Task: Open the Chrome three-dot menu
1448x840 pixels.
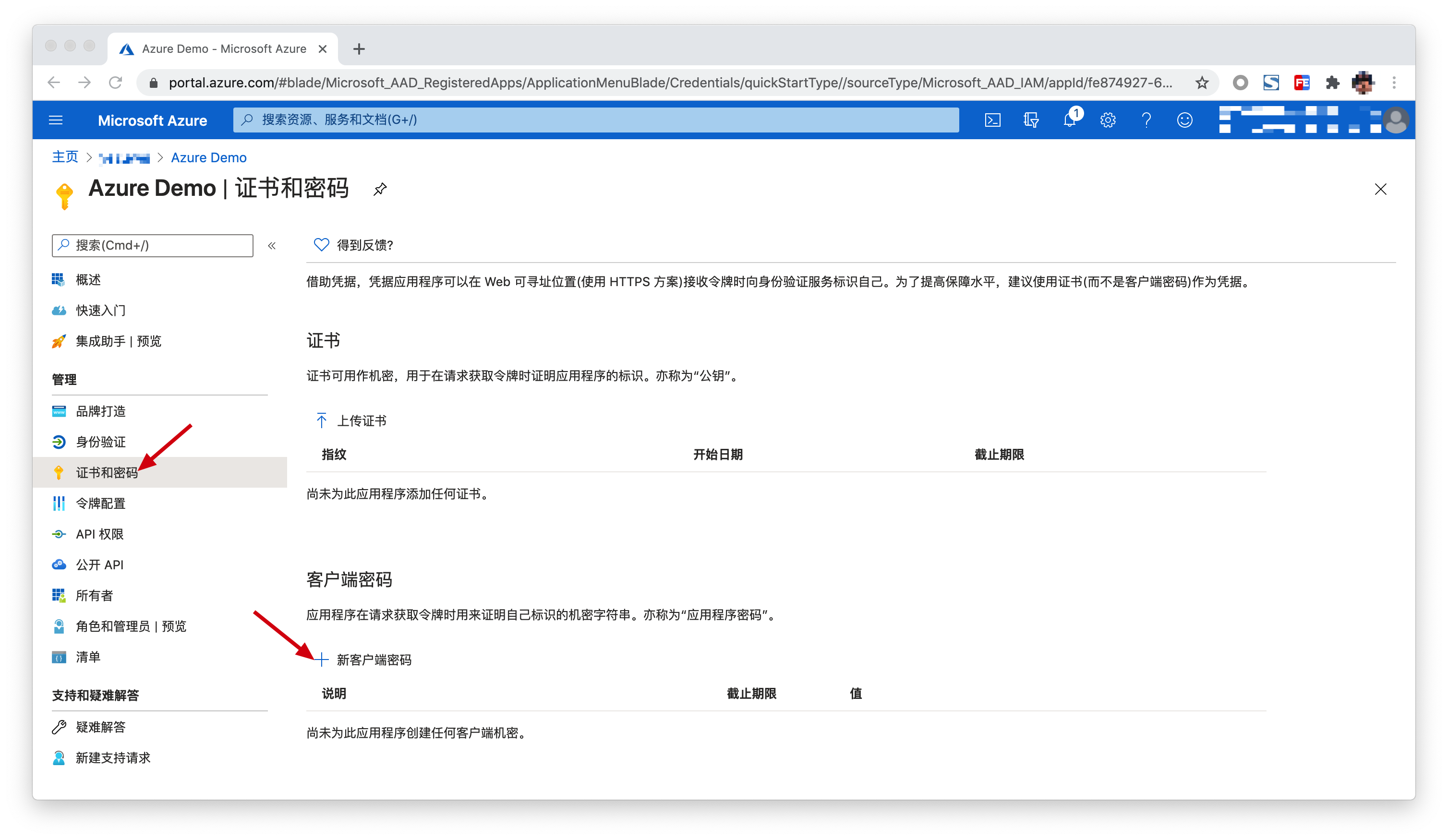Action: (x=1394, y=83)
